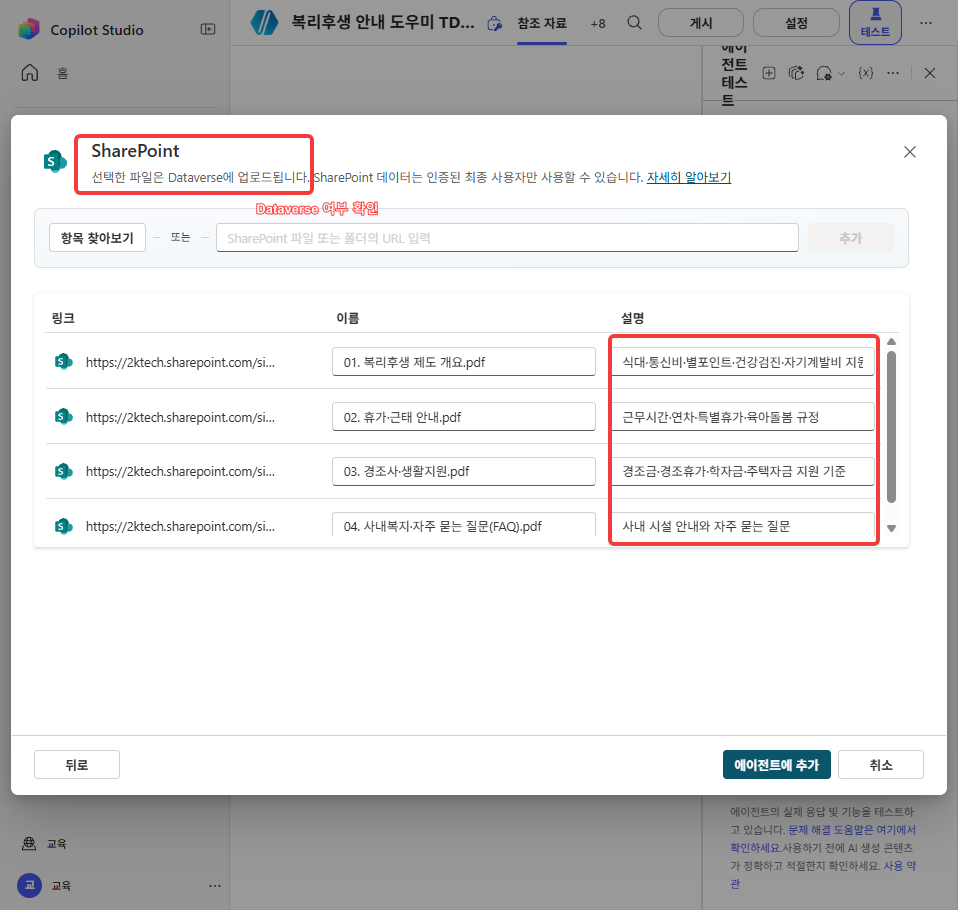Edit name field 02. 휴가·근태 안내.pdf
This screenshot has height=910, width=958.
coord(464,417)
